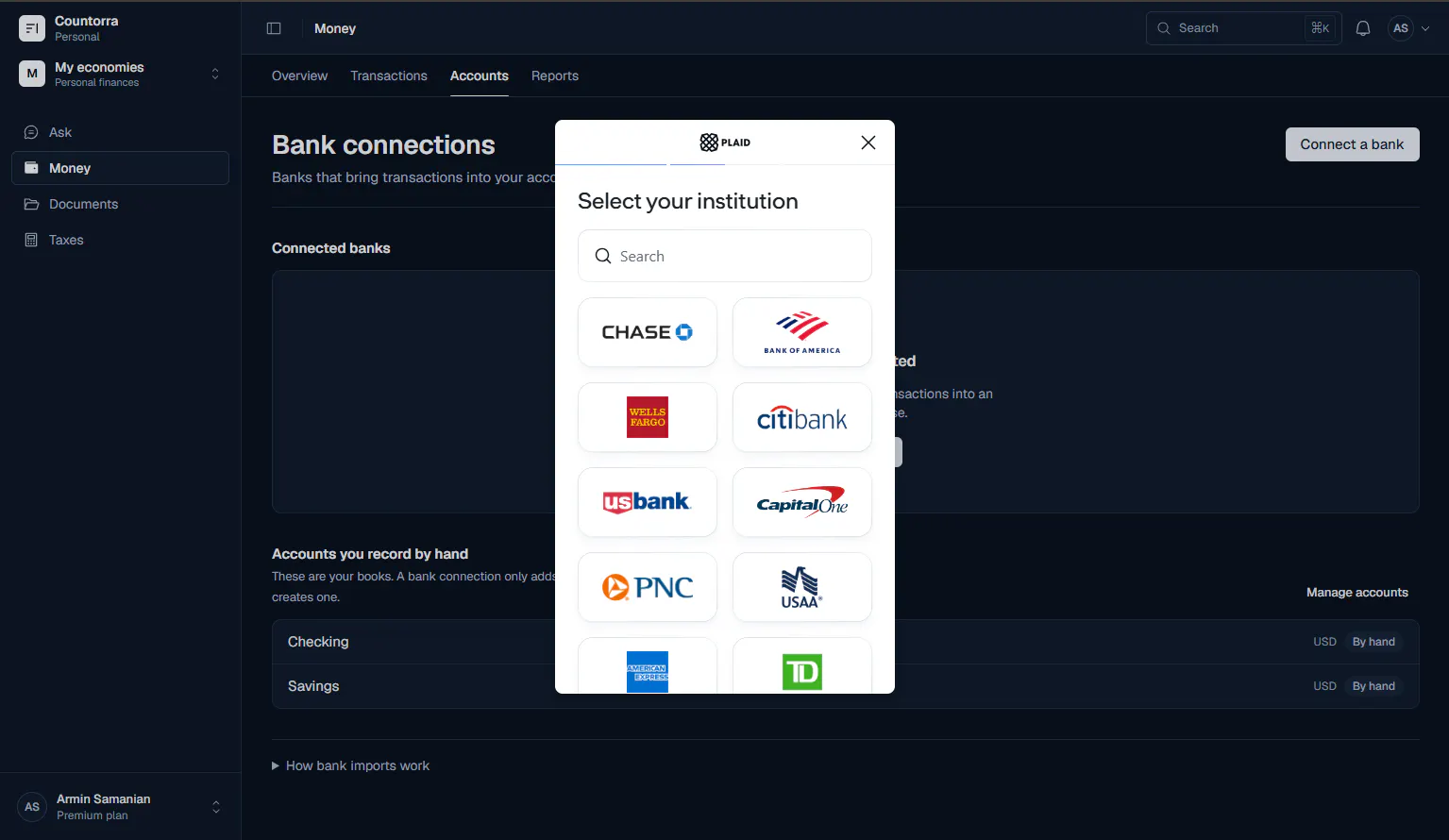Screen dimensions: 1449x840
Task: Open Manage accounts link
Action: coord(1357,593)
